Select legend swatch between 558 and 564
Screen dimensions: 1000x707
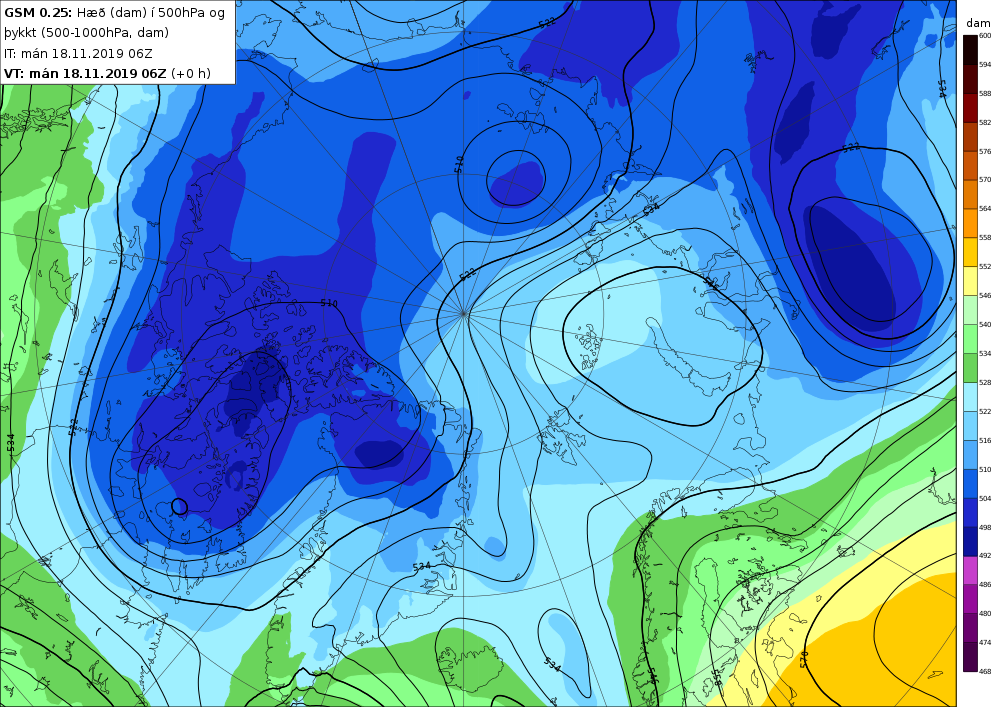(x=970, y=223)
